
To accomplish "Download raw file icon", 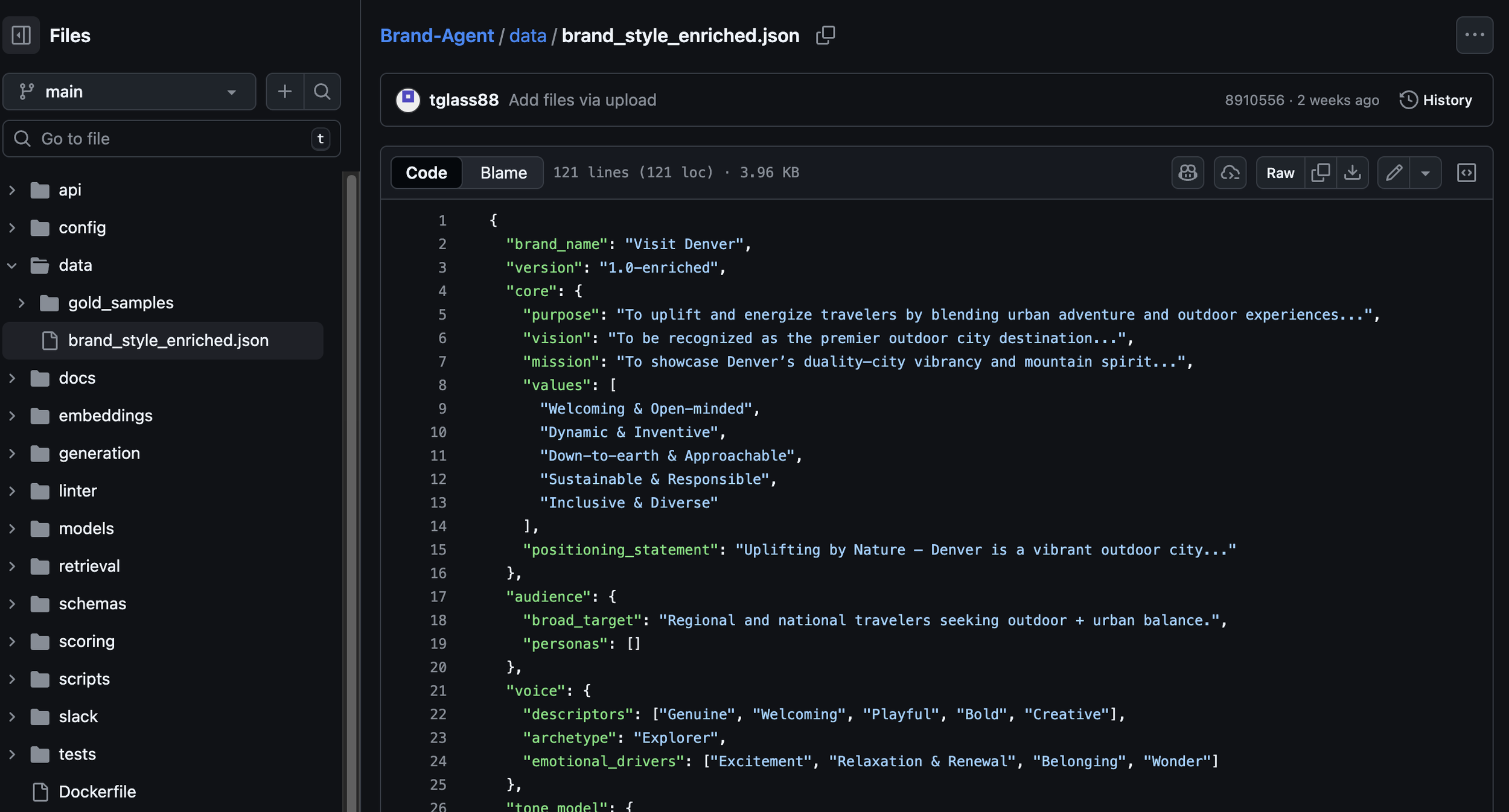I will coord(1352,173).
